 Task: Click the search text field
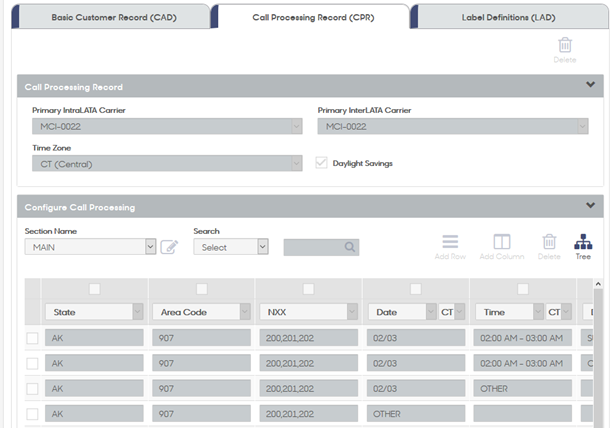pos(321,247)
